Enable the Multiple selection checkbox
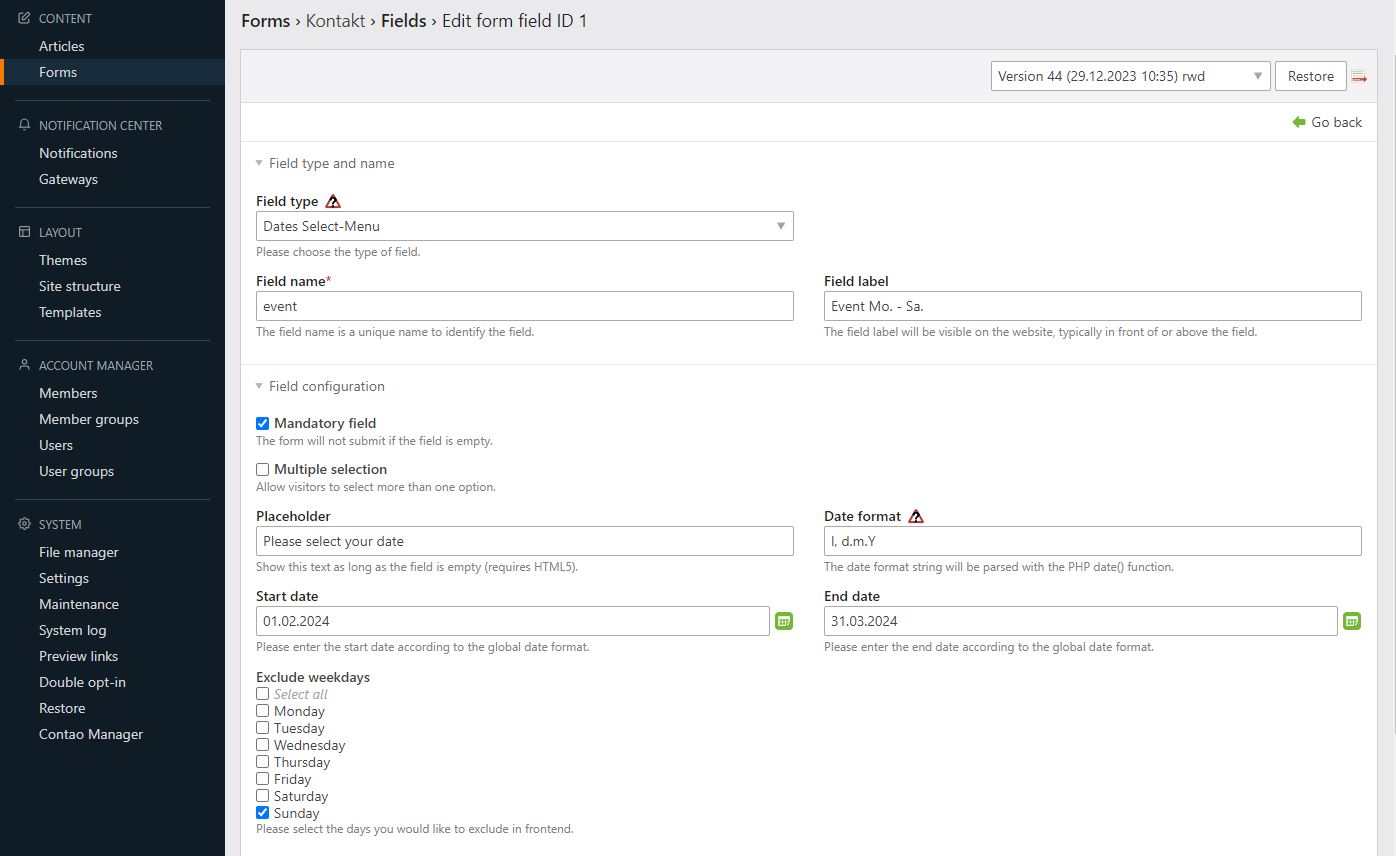Image resolution: width=1396 pixels, height=856 pixels. coord(263,469)
